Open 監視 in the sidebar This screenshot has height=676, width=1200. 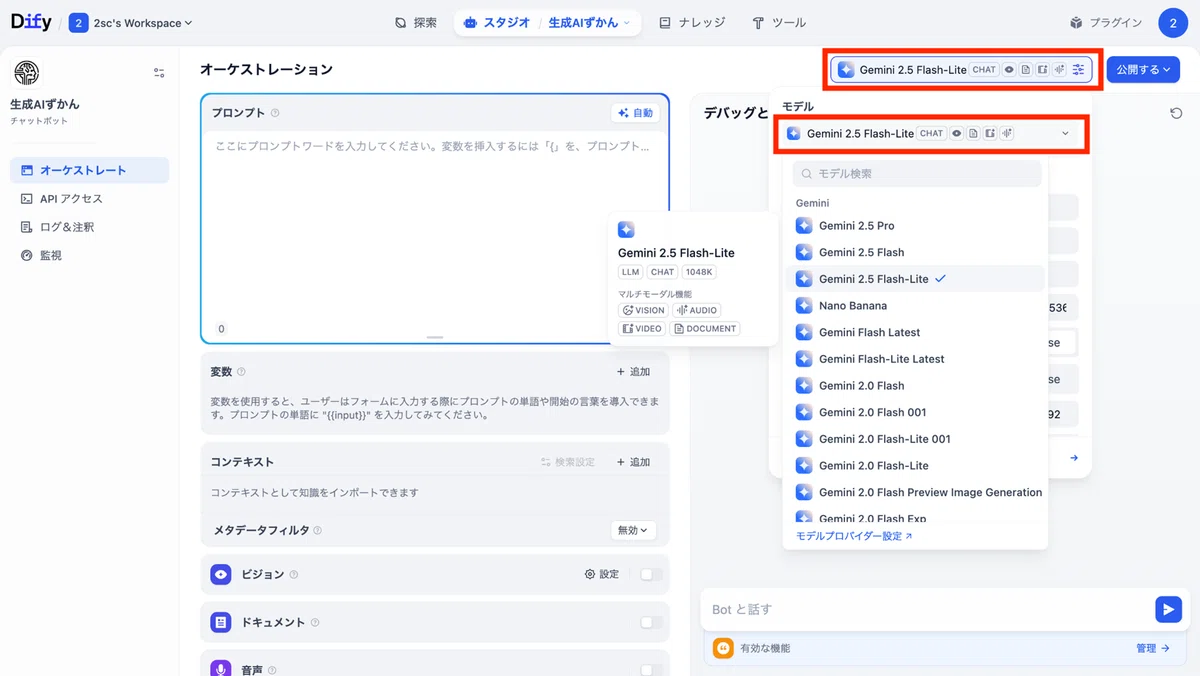[90, 255]
